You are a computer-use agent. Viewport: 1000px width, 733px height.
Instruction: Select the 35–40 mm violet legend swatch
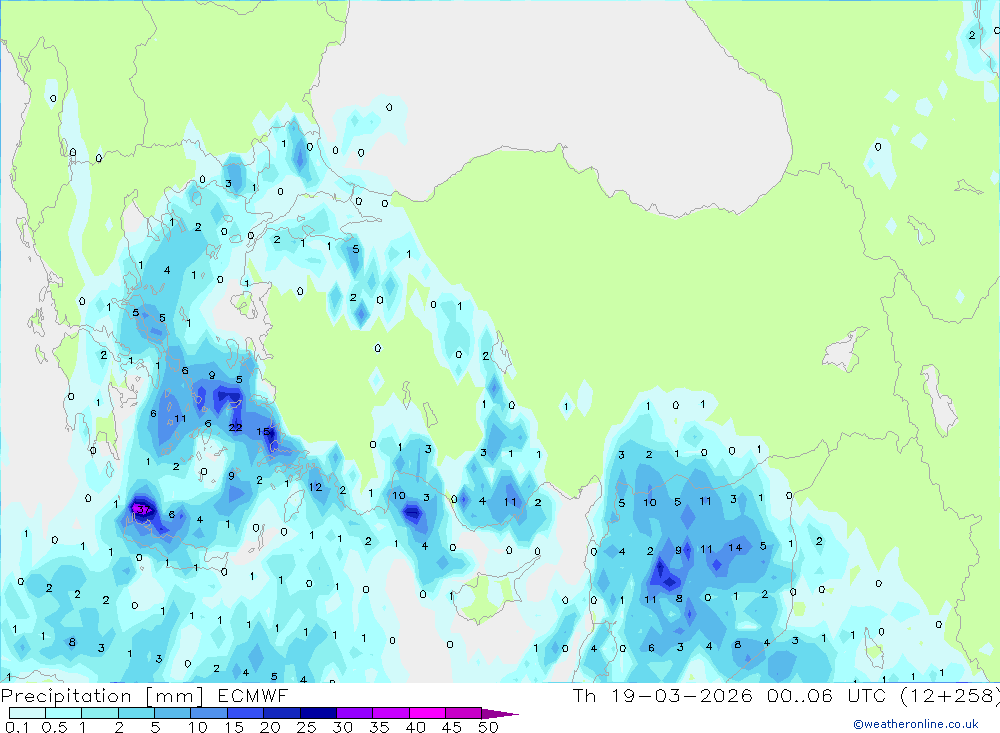click(391, 713)
